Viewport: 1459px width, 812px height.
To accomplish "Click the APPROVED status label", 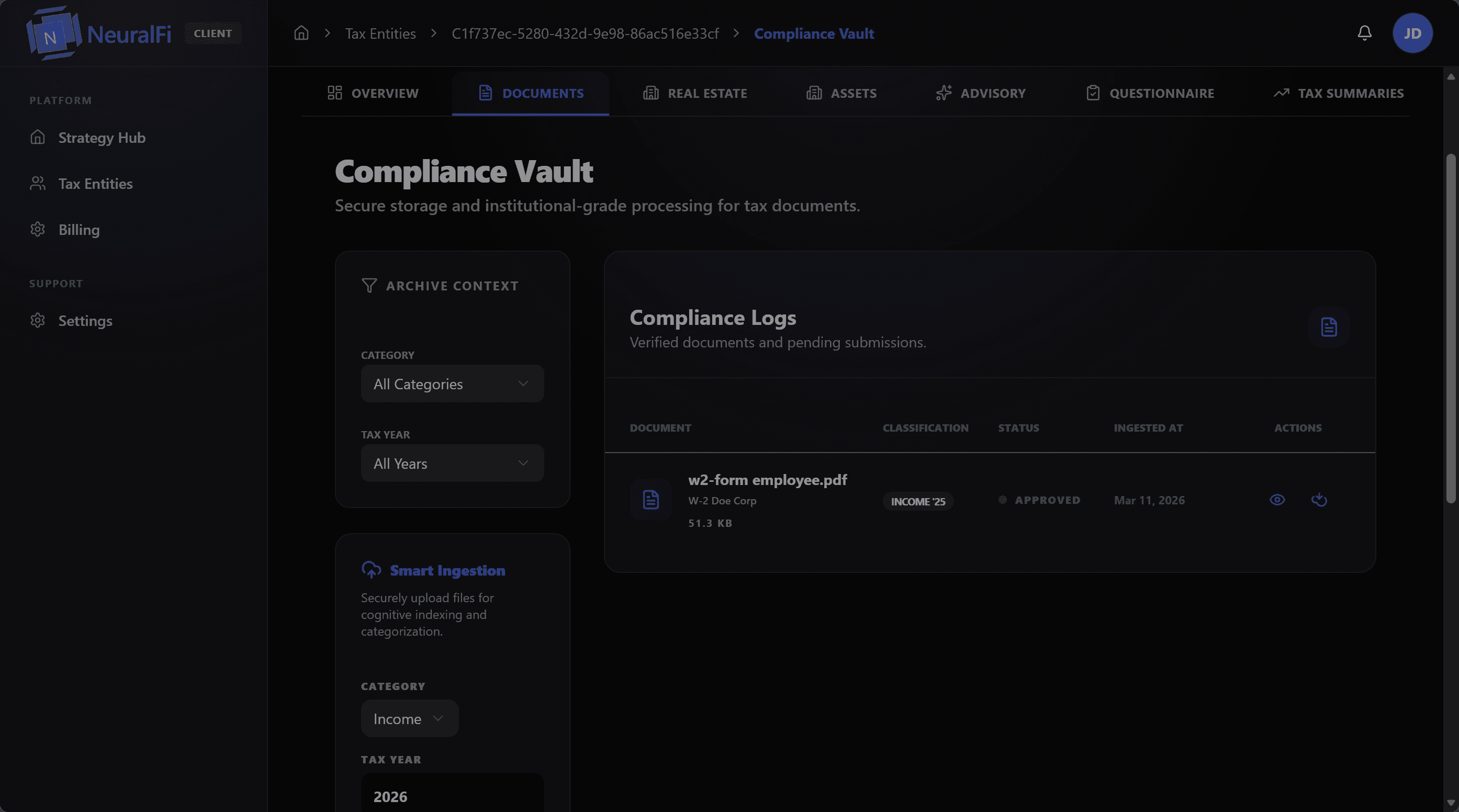I will tap(1047, 500).
